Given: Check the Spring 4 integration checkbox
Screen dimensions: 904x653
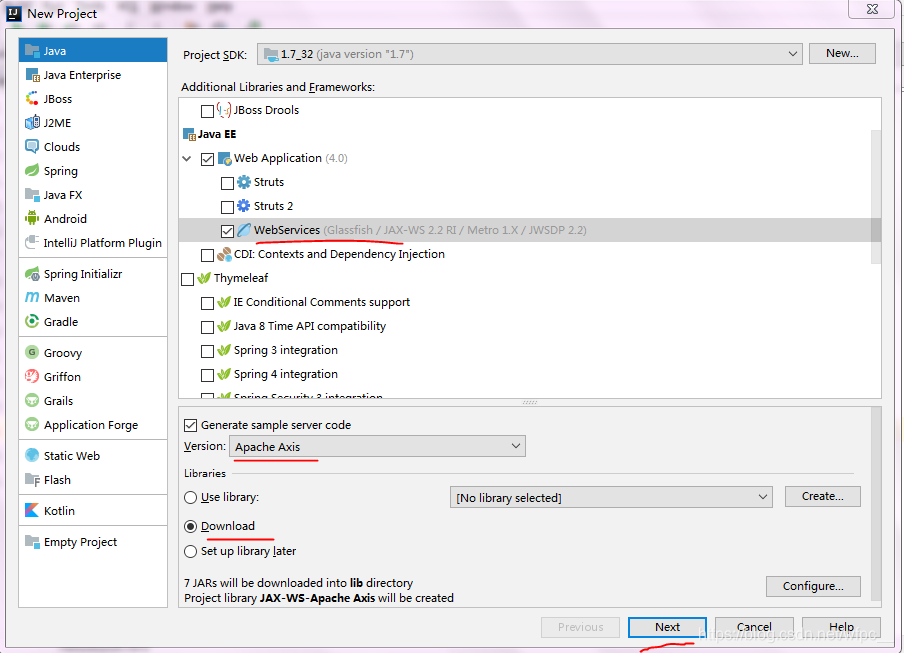Looking at the screenshot, I should click(207, 375).
